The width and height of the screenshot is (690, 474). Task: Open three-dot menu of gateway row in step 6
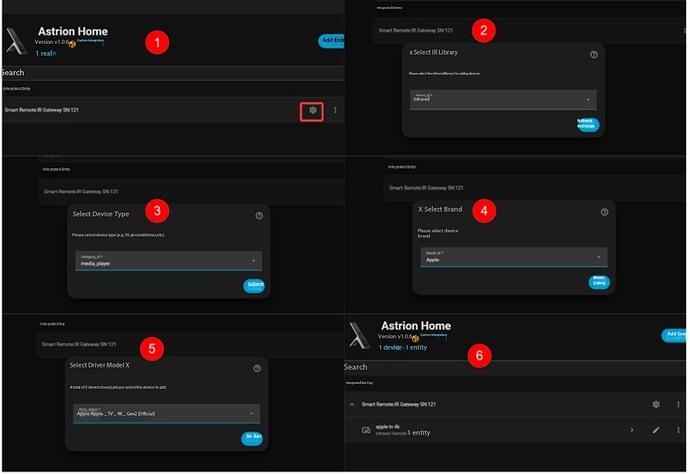click(x=678, y=404)
